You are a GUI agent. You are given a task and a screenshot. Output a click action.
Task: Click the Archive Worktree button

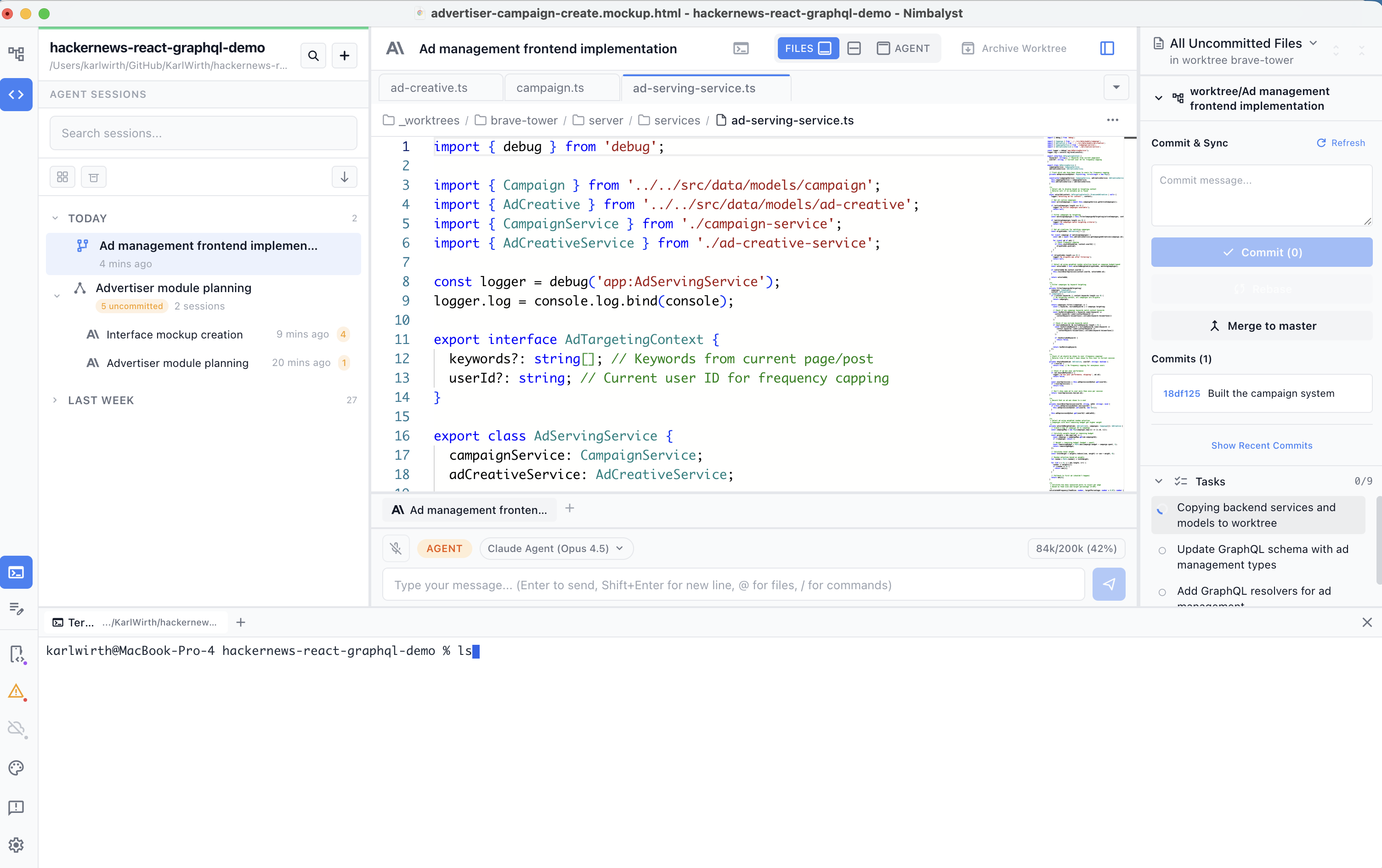pos(1014,49)
